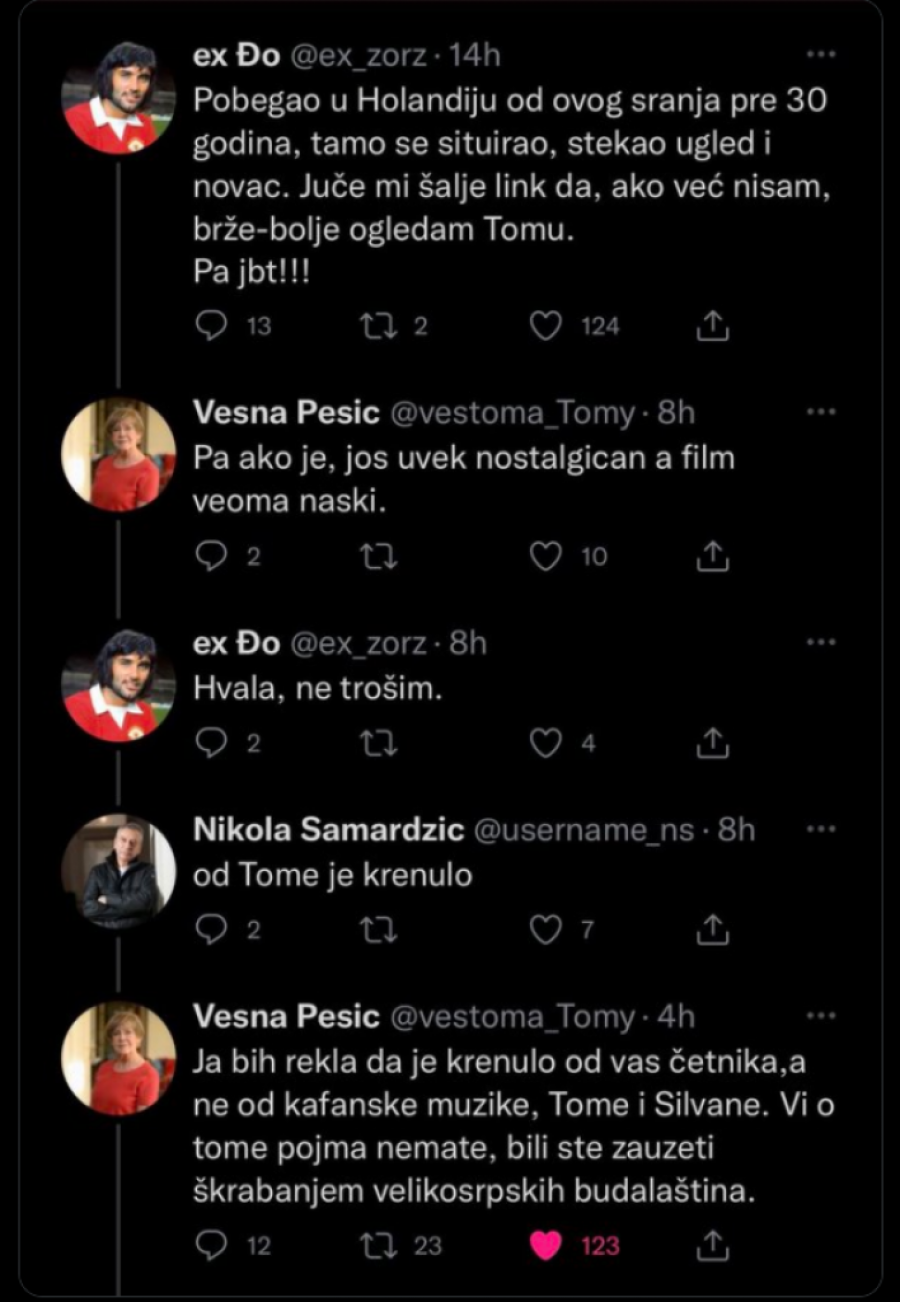Reply to 'Hvala, ne trošim' tweet
The image size is (900, 1302).
coord(210,743)
